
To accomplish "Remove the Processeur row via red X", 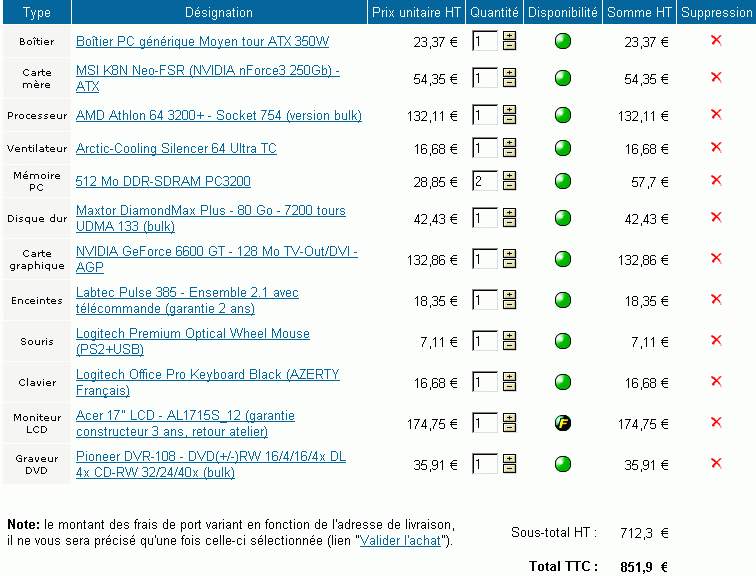I will click(716, 115).
